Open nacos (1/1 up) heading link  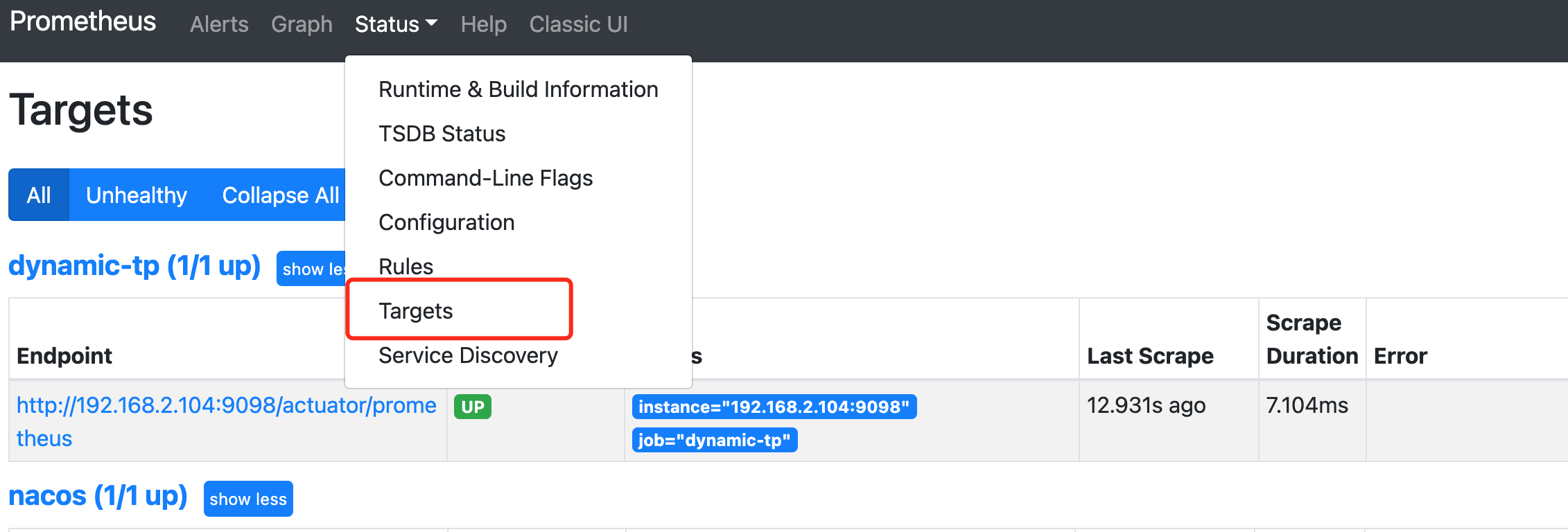(x=98, y=496)
